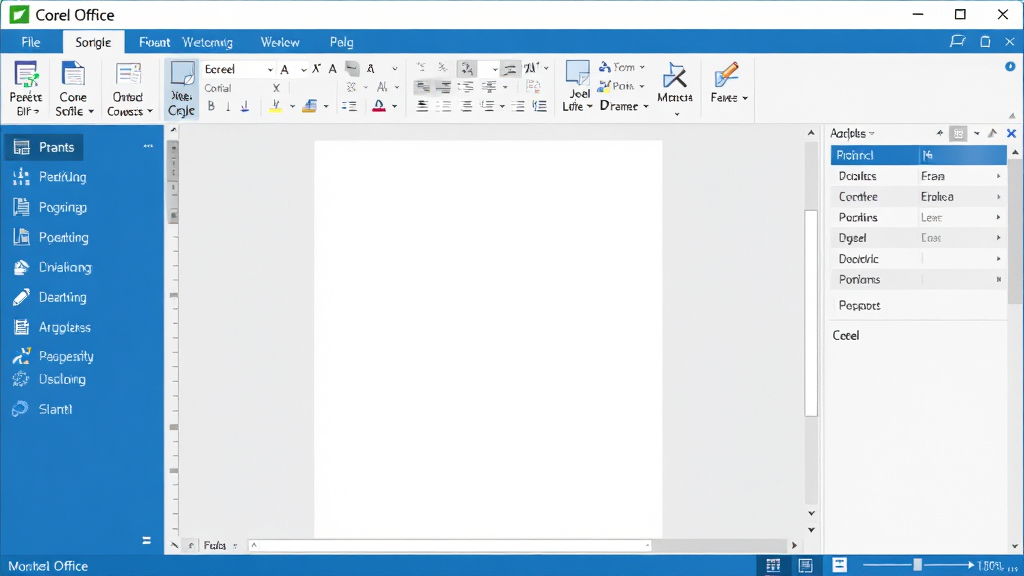Click the Cnjle page ribbon button

click(x=181, y=89)
